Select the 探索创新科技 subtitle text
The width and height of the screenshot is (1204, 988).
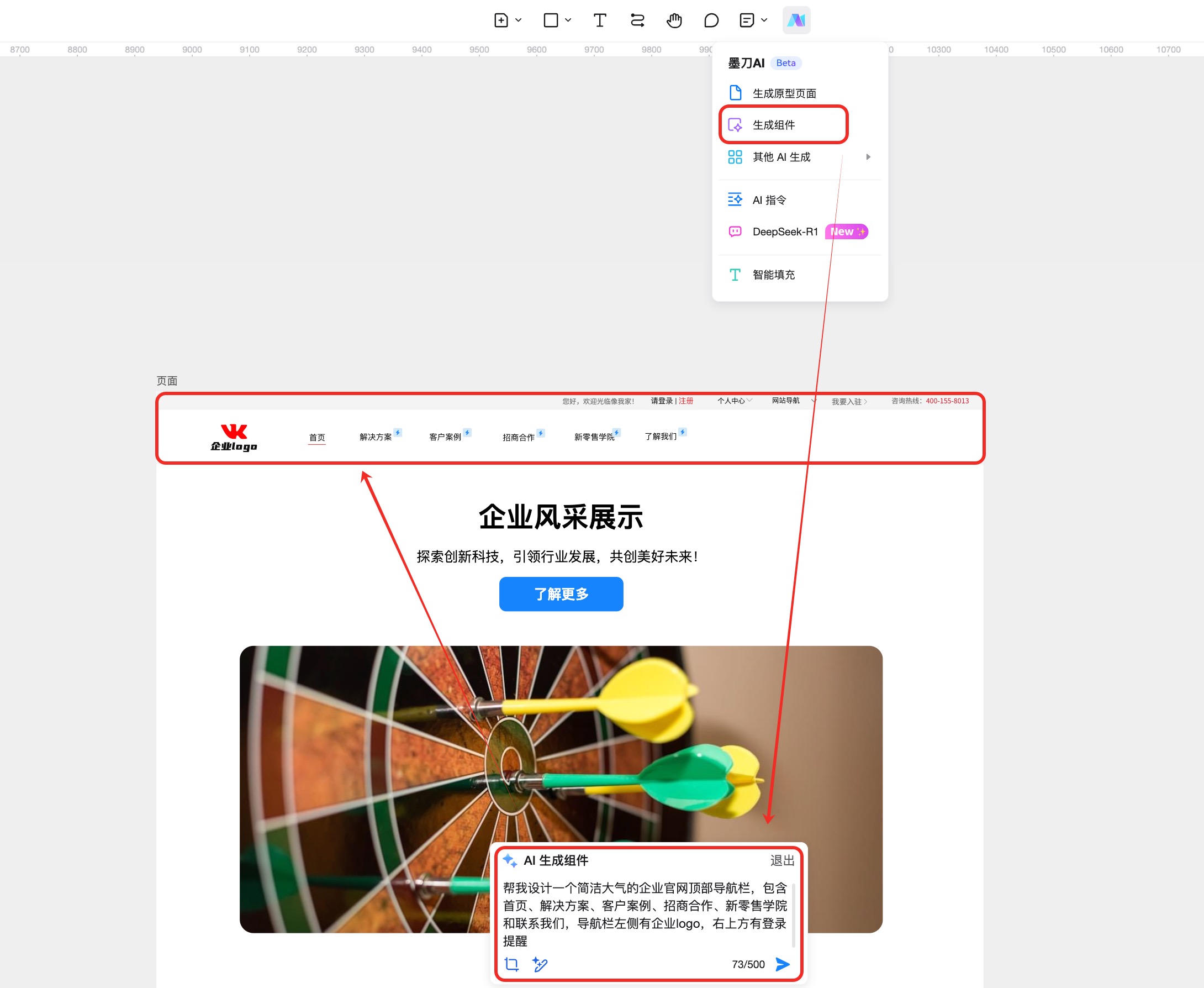click(x=557, y=556)
